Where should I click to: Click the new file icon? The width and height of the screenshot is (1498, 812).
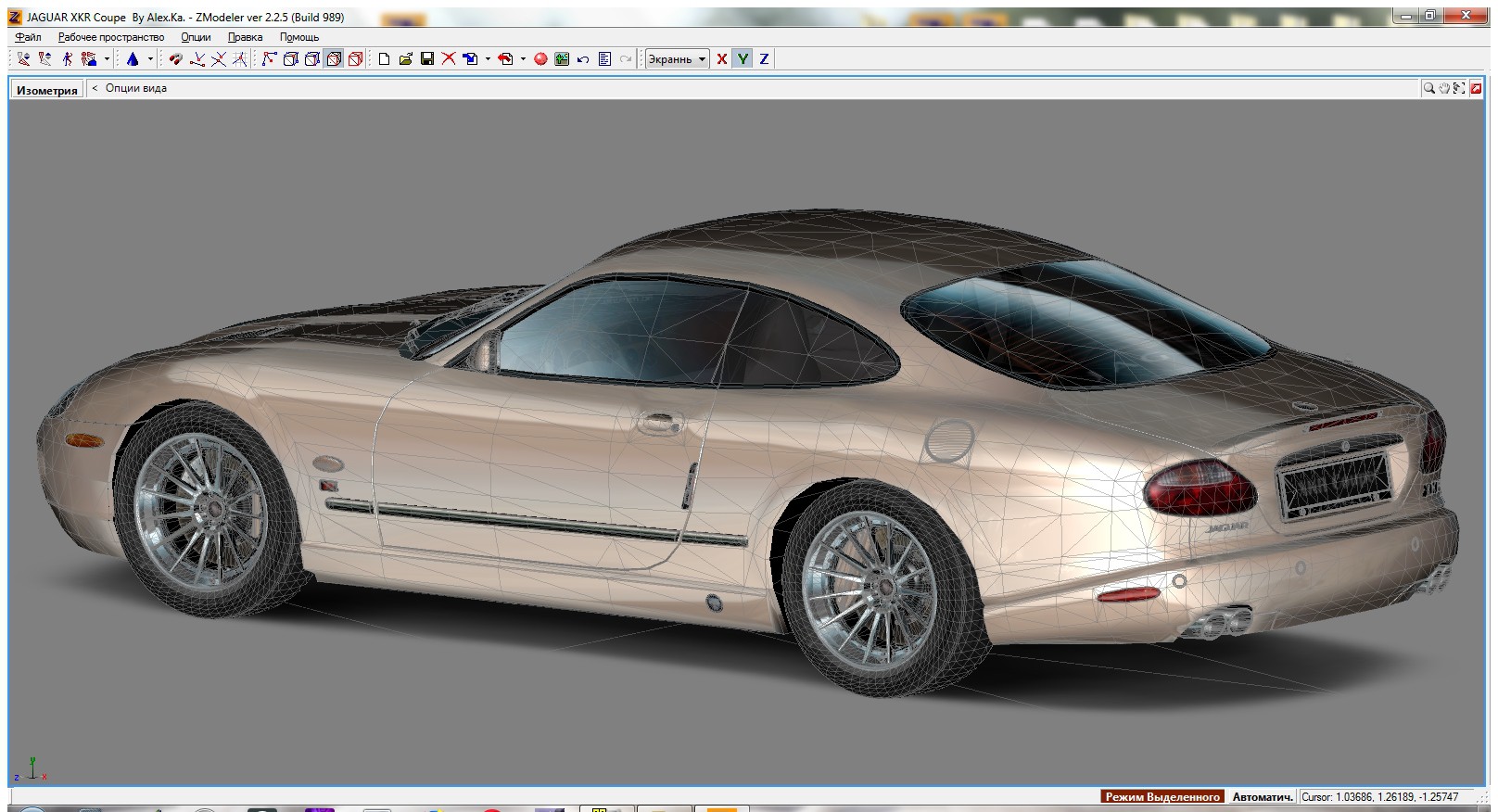tap(384, 59)
